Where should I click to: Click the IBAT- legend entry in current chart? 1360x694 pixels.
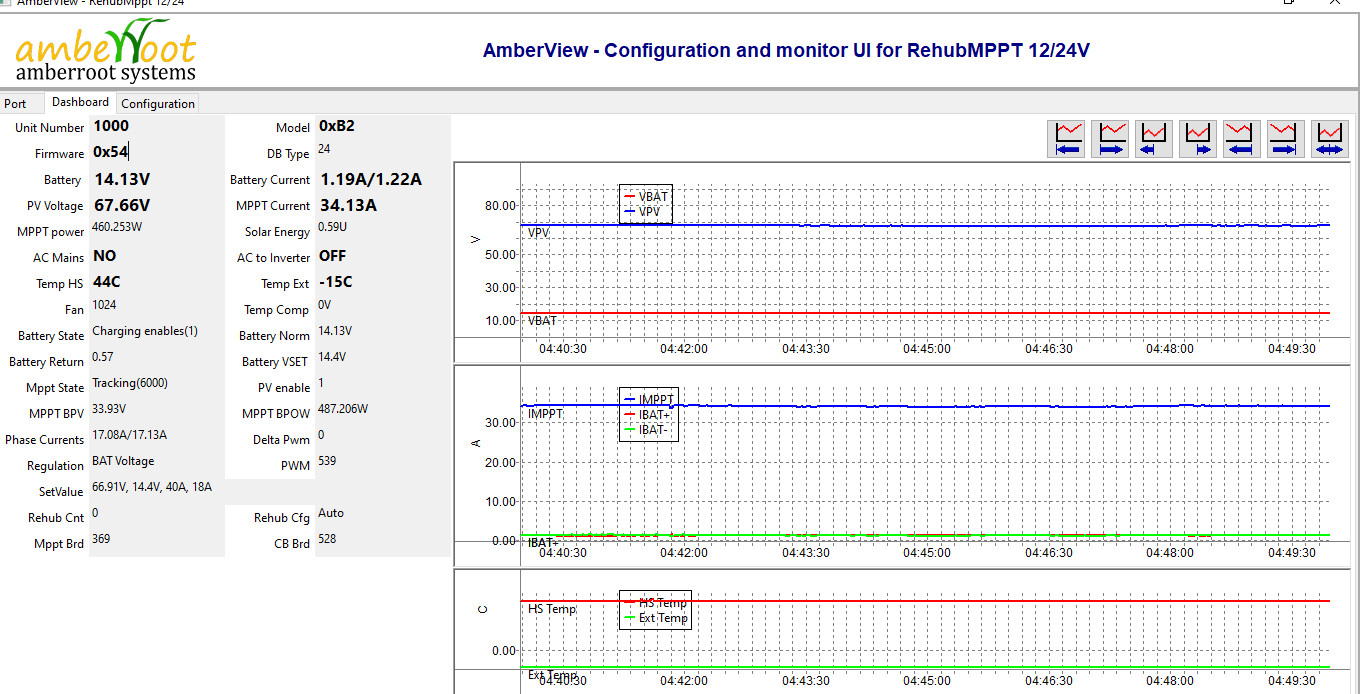click(645, 430)
